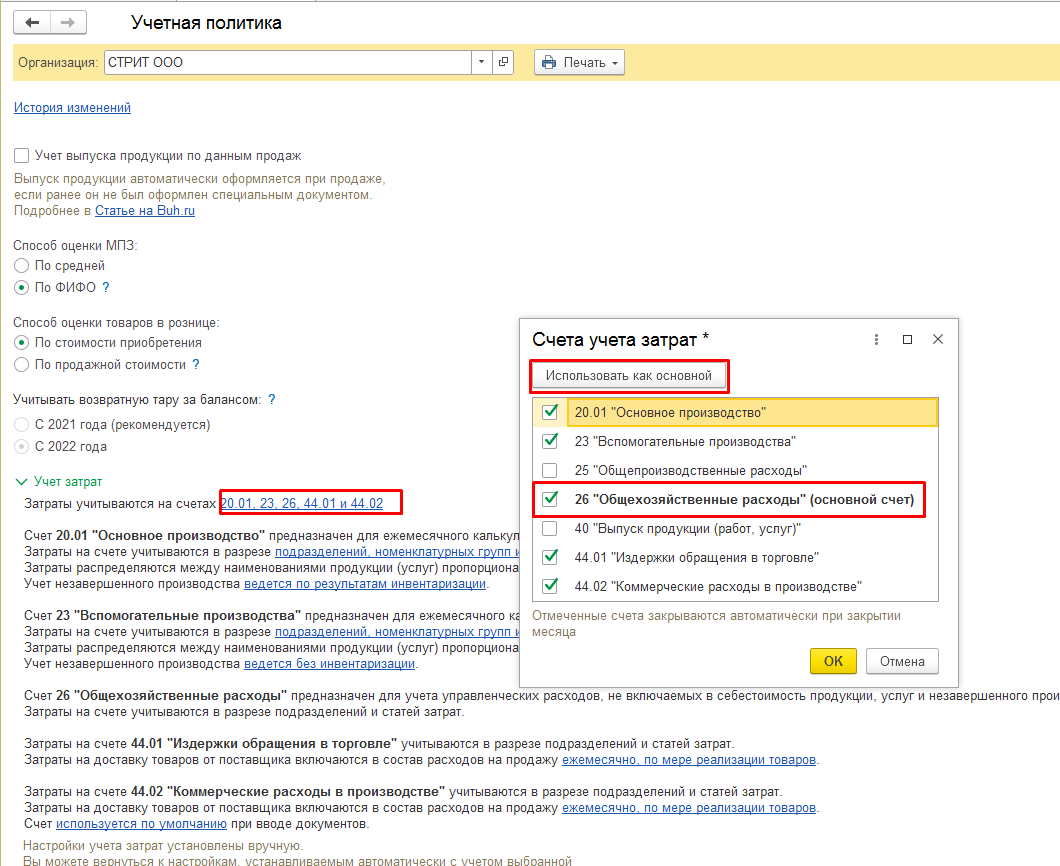Open the dialog's three-dot more menu
Image resolution: width=1060 pixels, height=866 pixels.
point(876,339)
